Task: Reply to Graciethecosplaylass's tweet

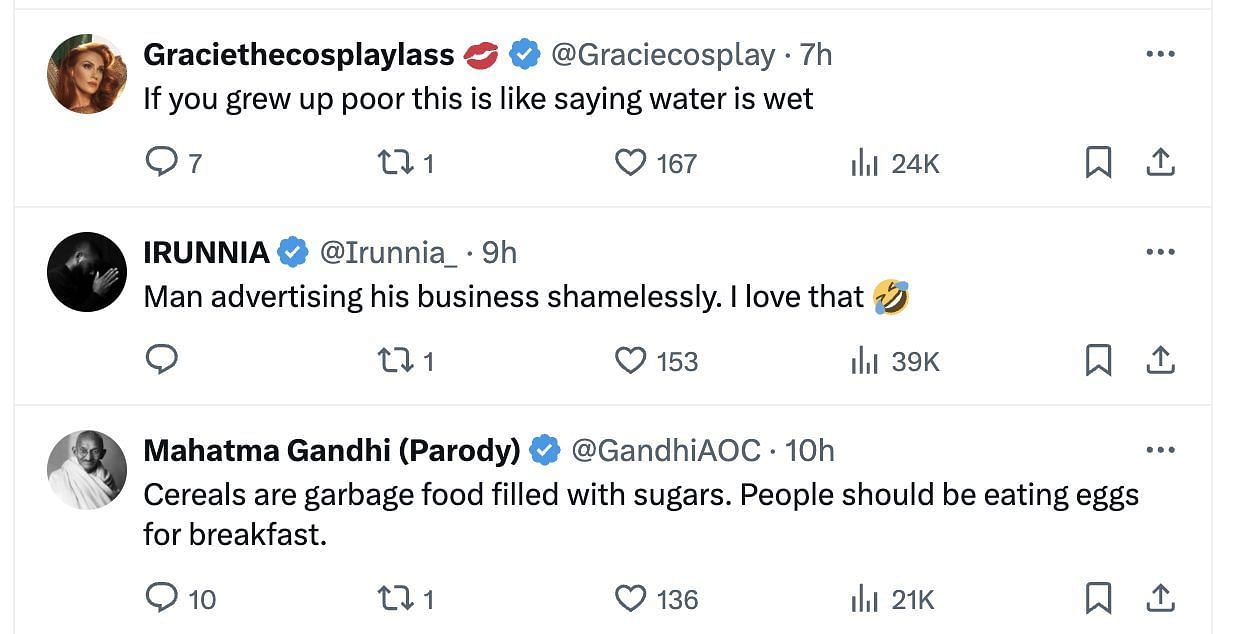Action: [161, 162]
